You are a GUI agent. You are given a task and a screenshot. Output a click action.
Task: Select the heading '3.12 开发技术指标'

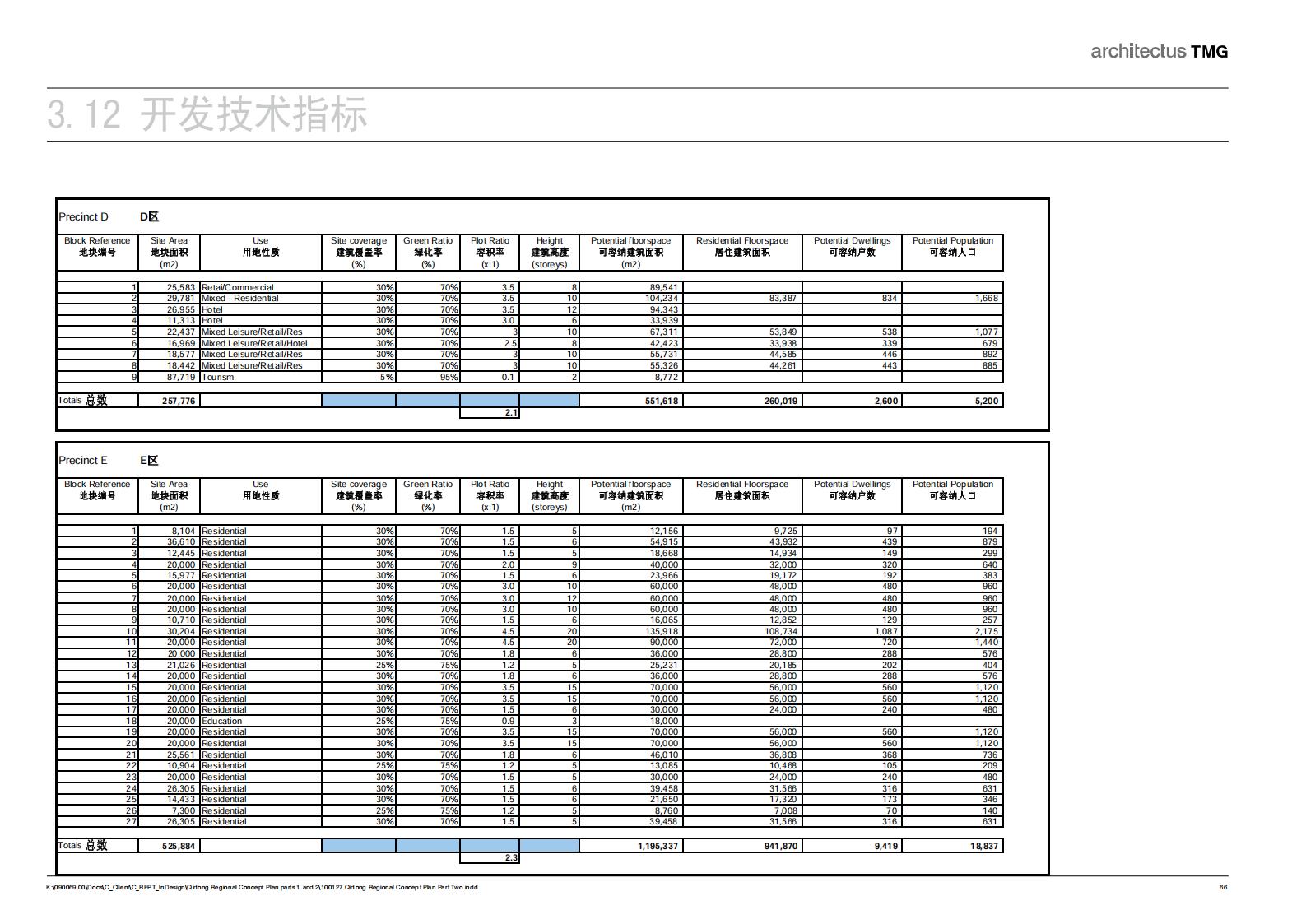(207, 114)
